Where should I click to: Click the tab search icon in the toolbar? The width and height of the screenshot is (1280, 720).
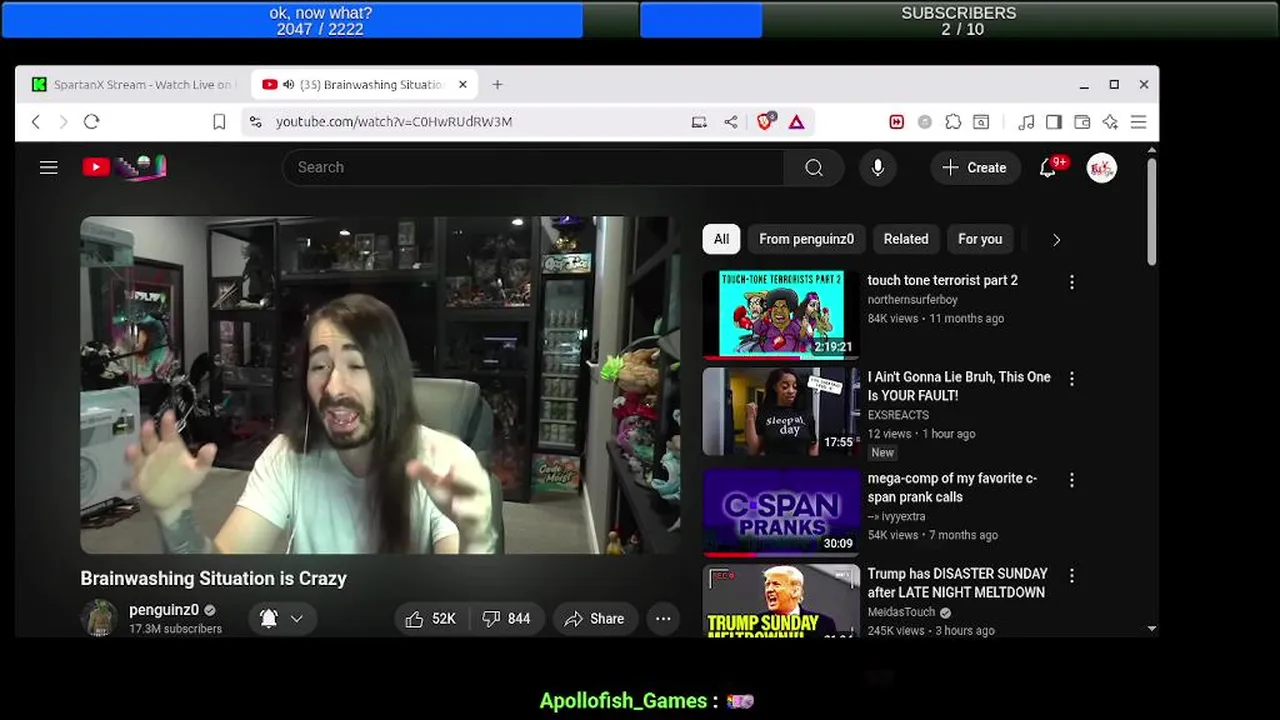click(x=981, y=122)
